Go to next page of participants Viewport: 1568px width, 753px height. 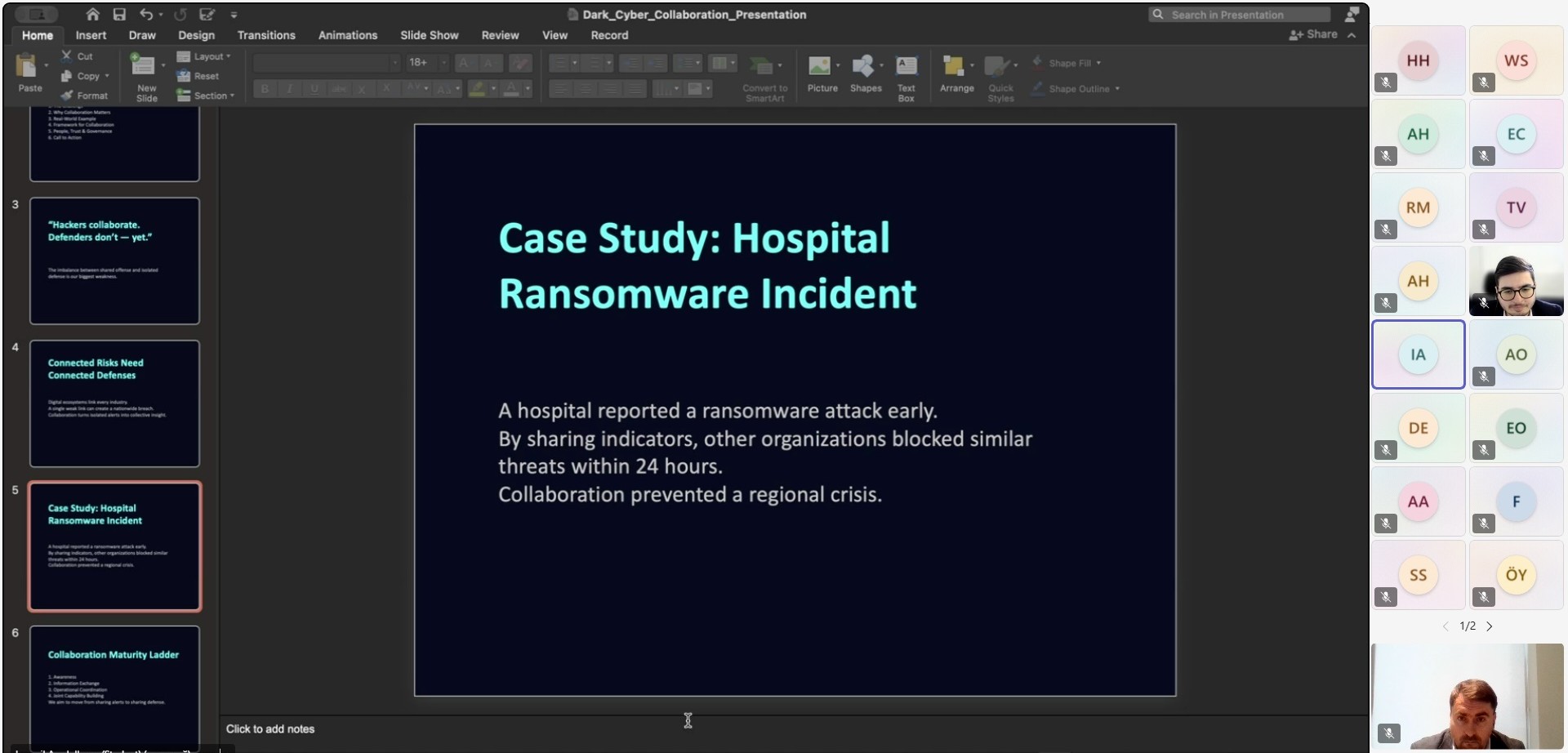(x=1490, y=626)
